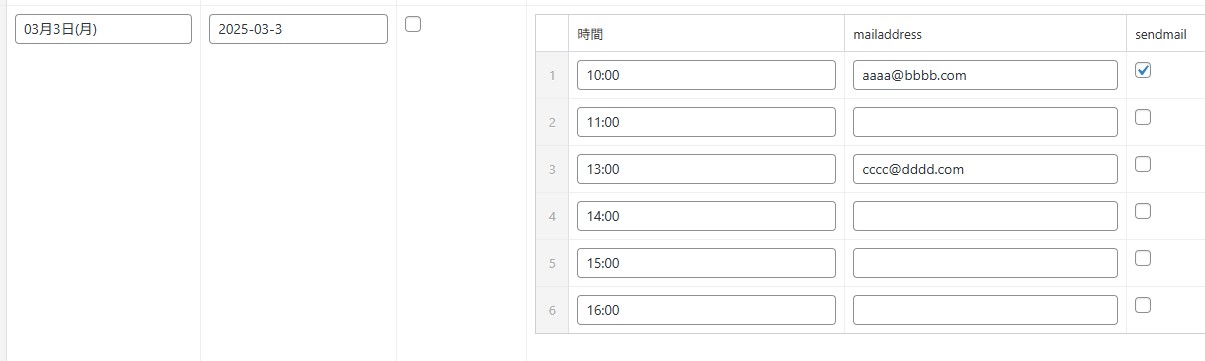Click the 16:00 time field
This screenshot has height=361, width=1205.
(x=706, y=310)
